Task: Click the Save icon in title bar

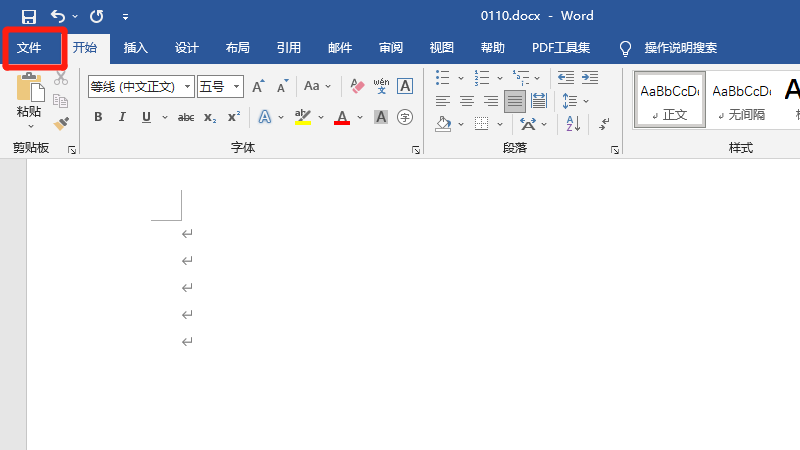Action: coord(28,16)
